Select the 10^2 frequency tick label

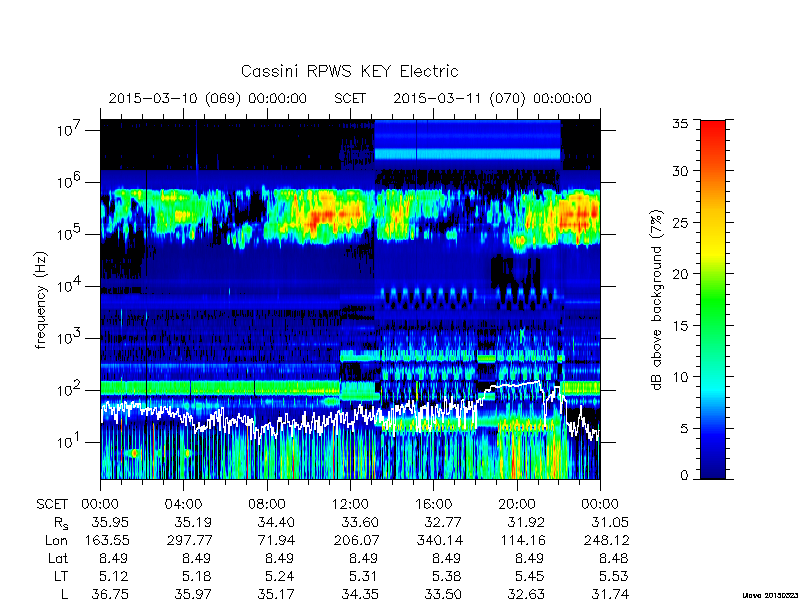click(x=70, y=390)
